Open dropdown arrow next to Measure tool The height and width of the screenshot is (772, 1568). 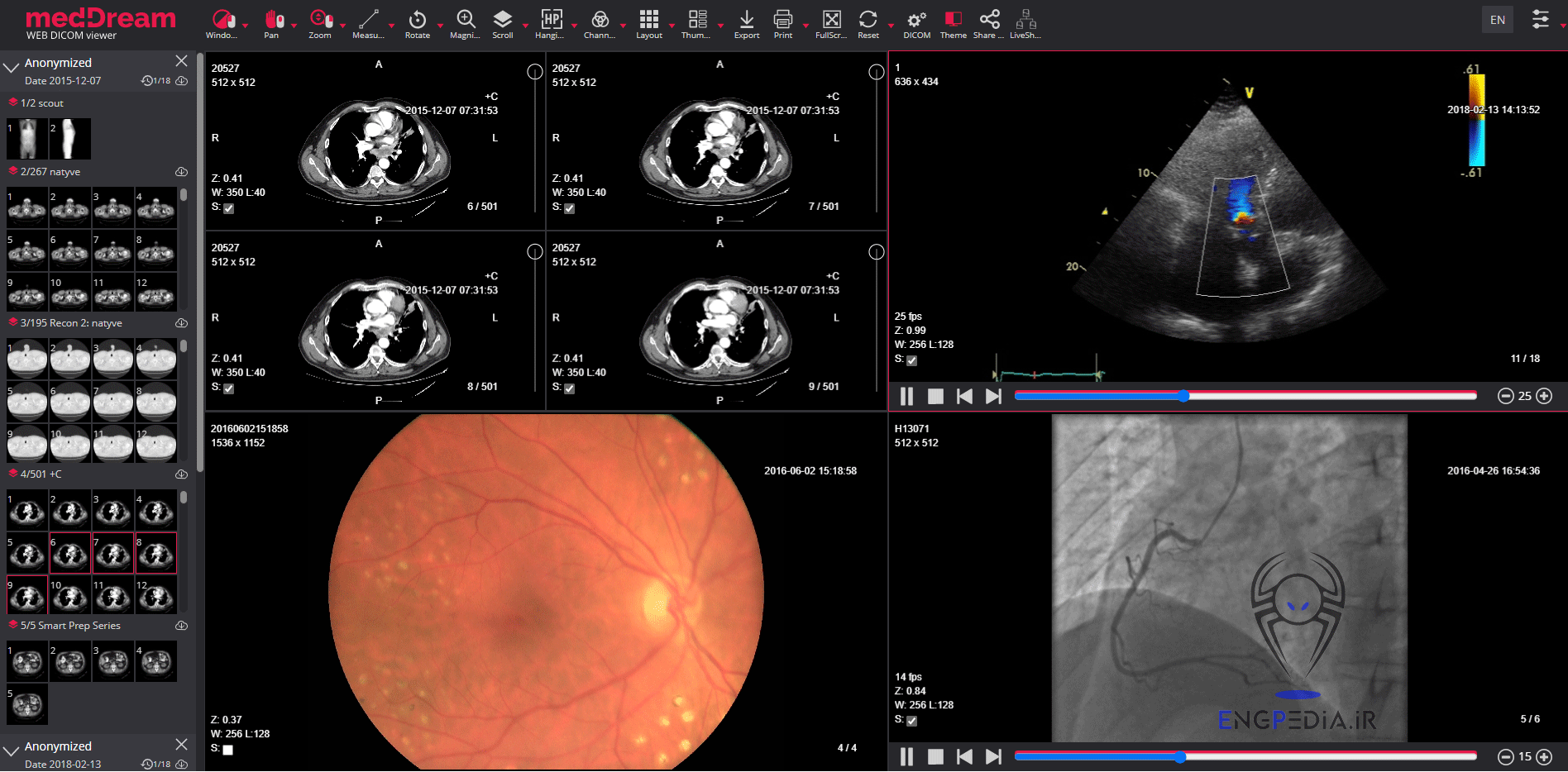click(x=392, y=26)
